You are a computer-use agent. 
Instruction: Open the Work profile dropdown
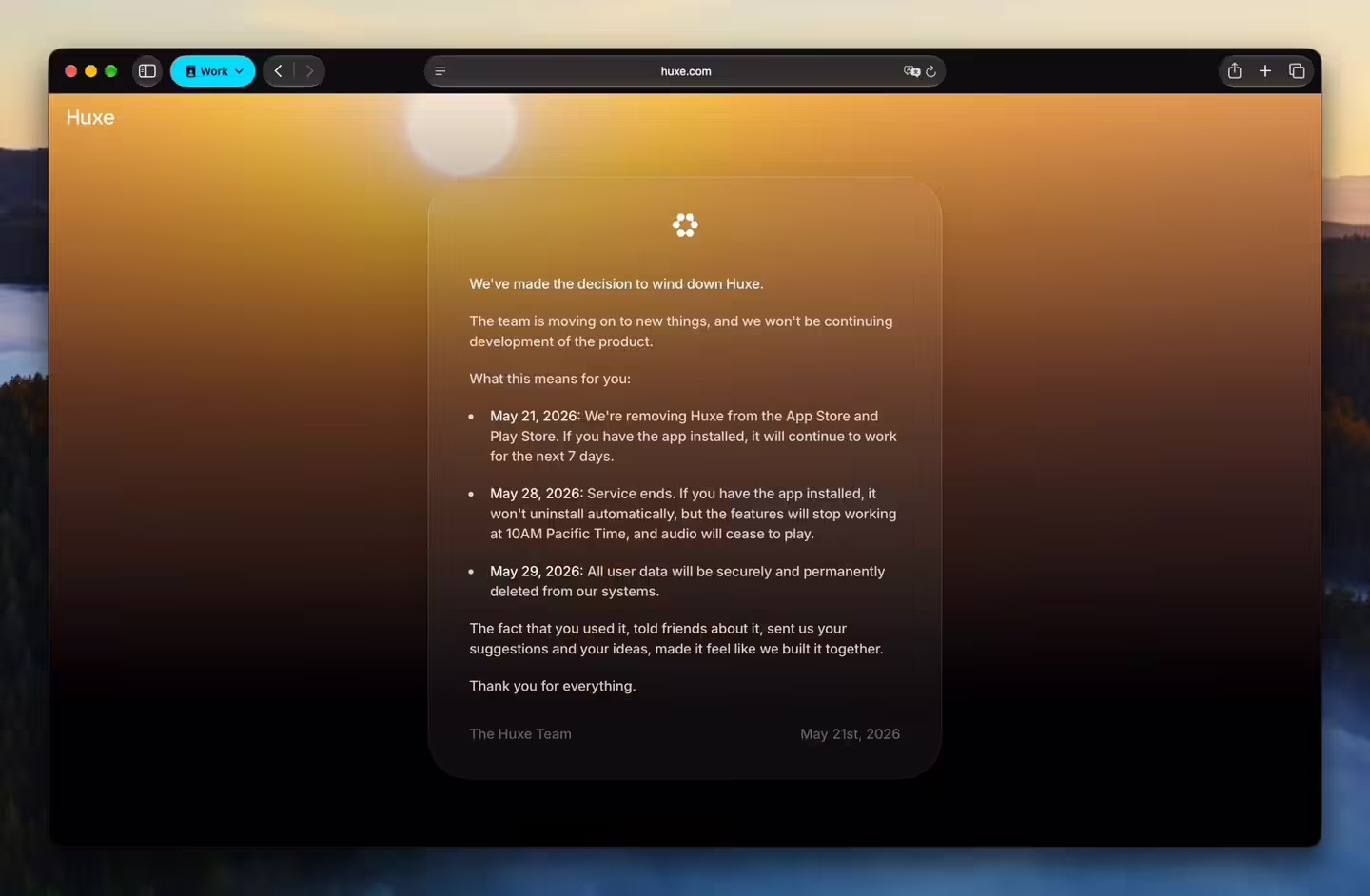[212, 71]
